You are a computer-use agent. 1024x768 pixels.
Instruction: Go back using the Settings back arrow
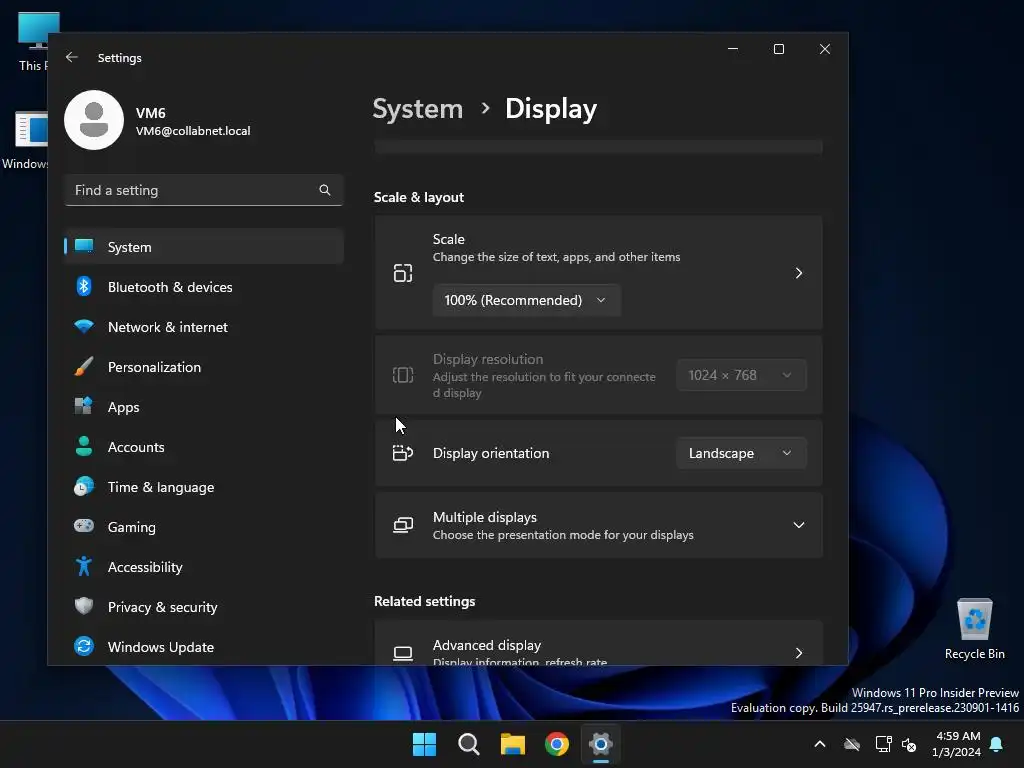pos(72,57)
